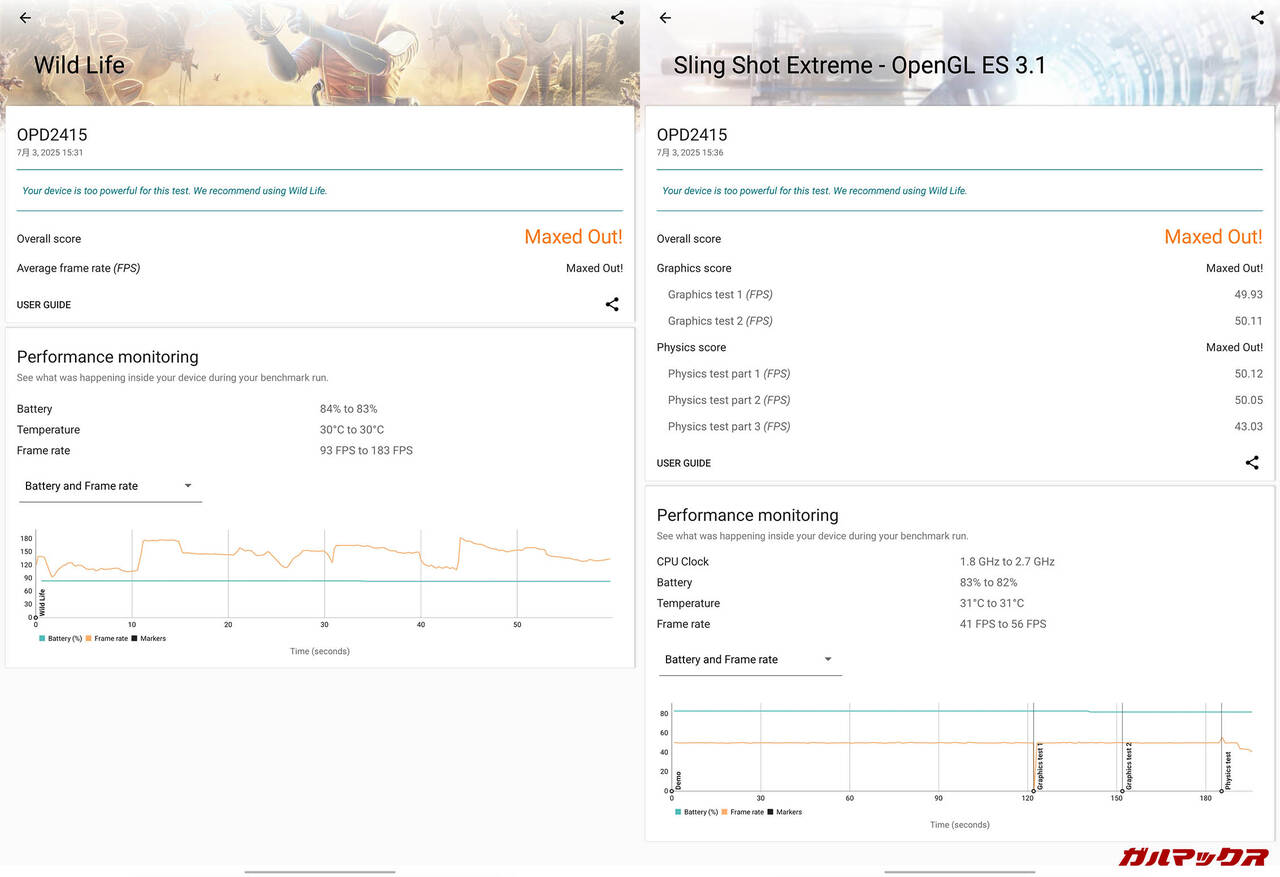Toggle Frame rate legend in Sling Shot chart

pyautogui.click(x=743, y=812)
